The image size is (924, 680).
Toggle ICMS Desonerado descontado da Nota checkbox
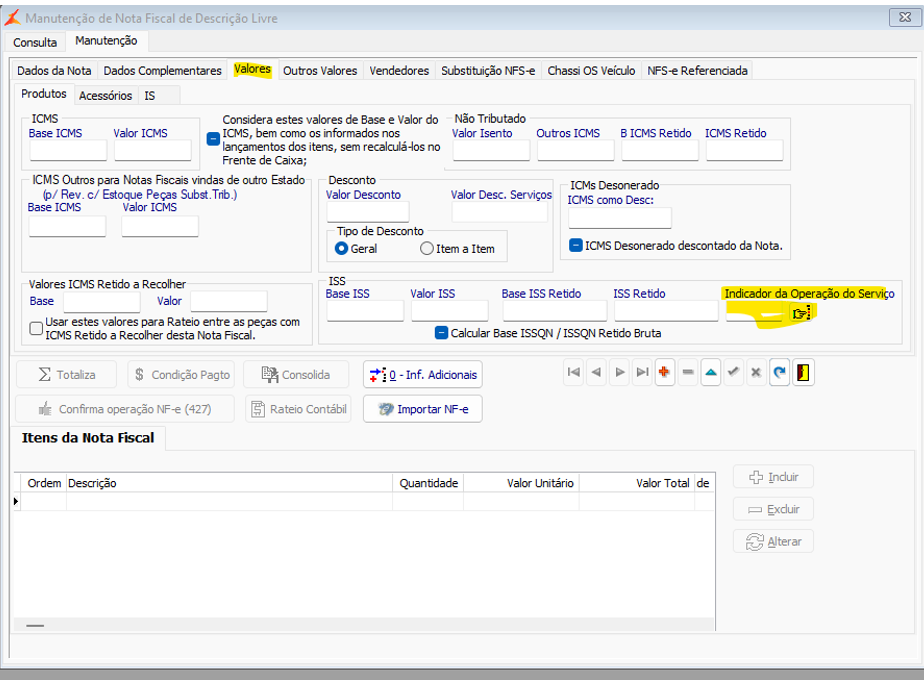pyautogui.click(x=576, y=245)
